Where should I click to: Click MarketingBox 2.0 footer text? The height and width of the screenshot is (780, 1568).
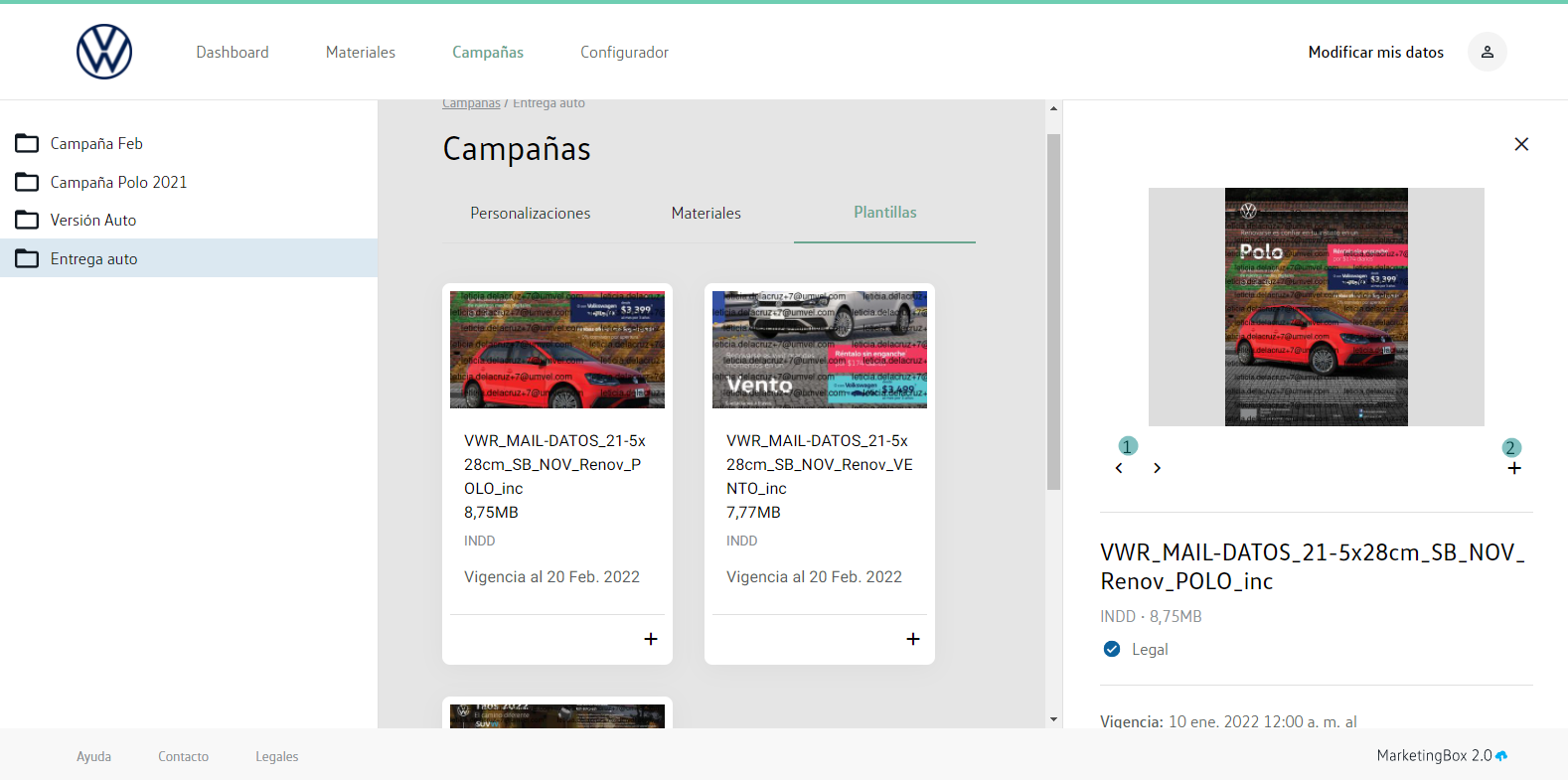pyautogui.click(x=1434, y=756)
